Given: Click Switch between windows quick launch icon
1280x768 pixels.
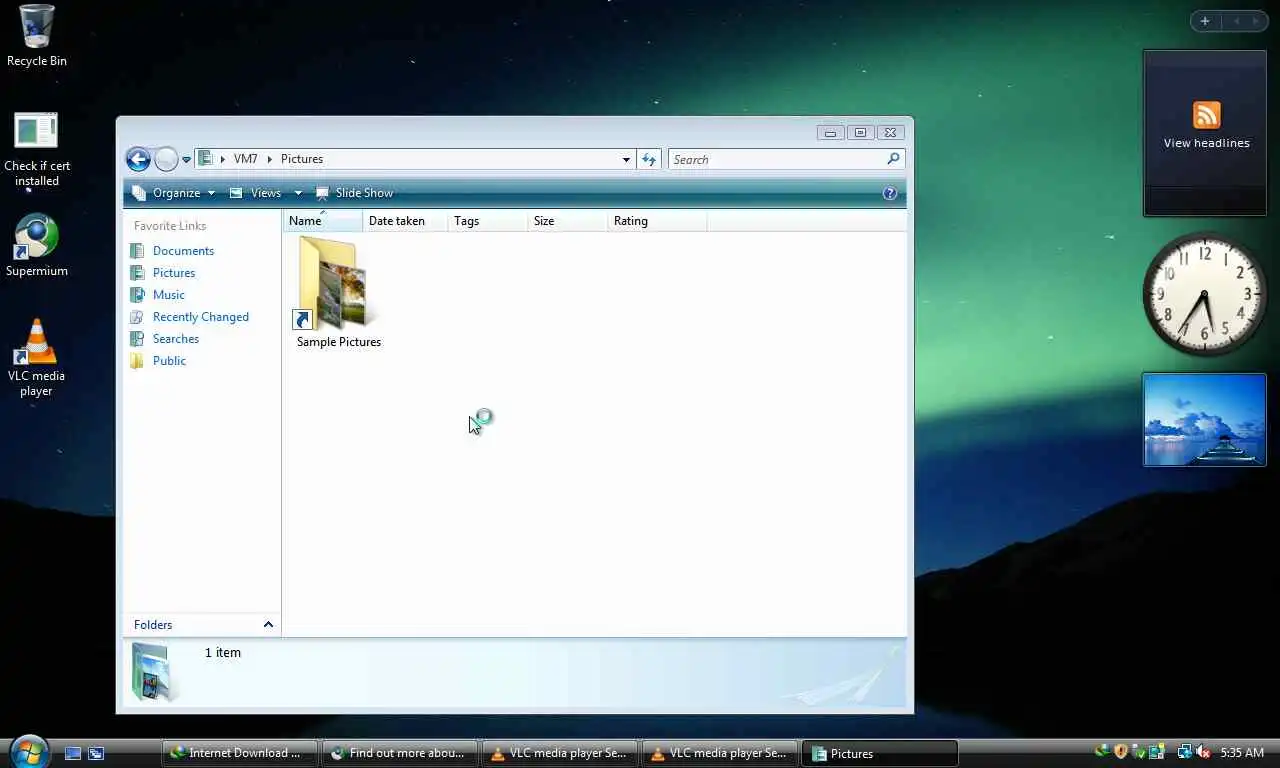Looking at the screenshot, I should pos(96,753).
